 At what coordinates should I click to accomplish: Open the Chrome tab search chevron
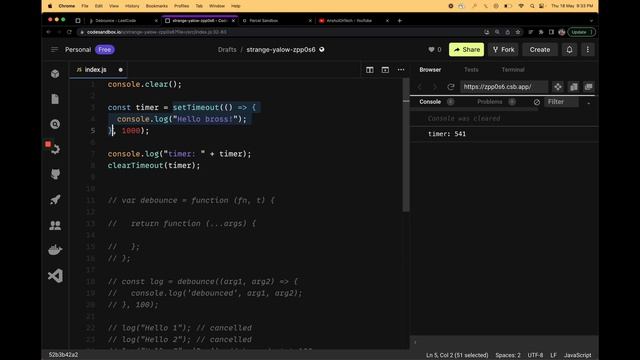click(591, 20)
